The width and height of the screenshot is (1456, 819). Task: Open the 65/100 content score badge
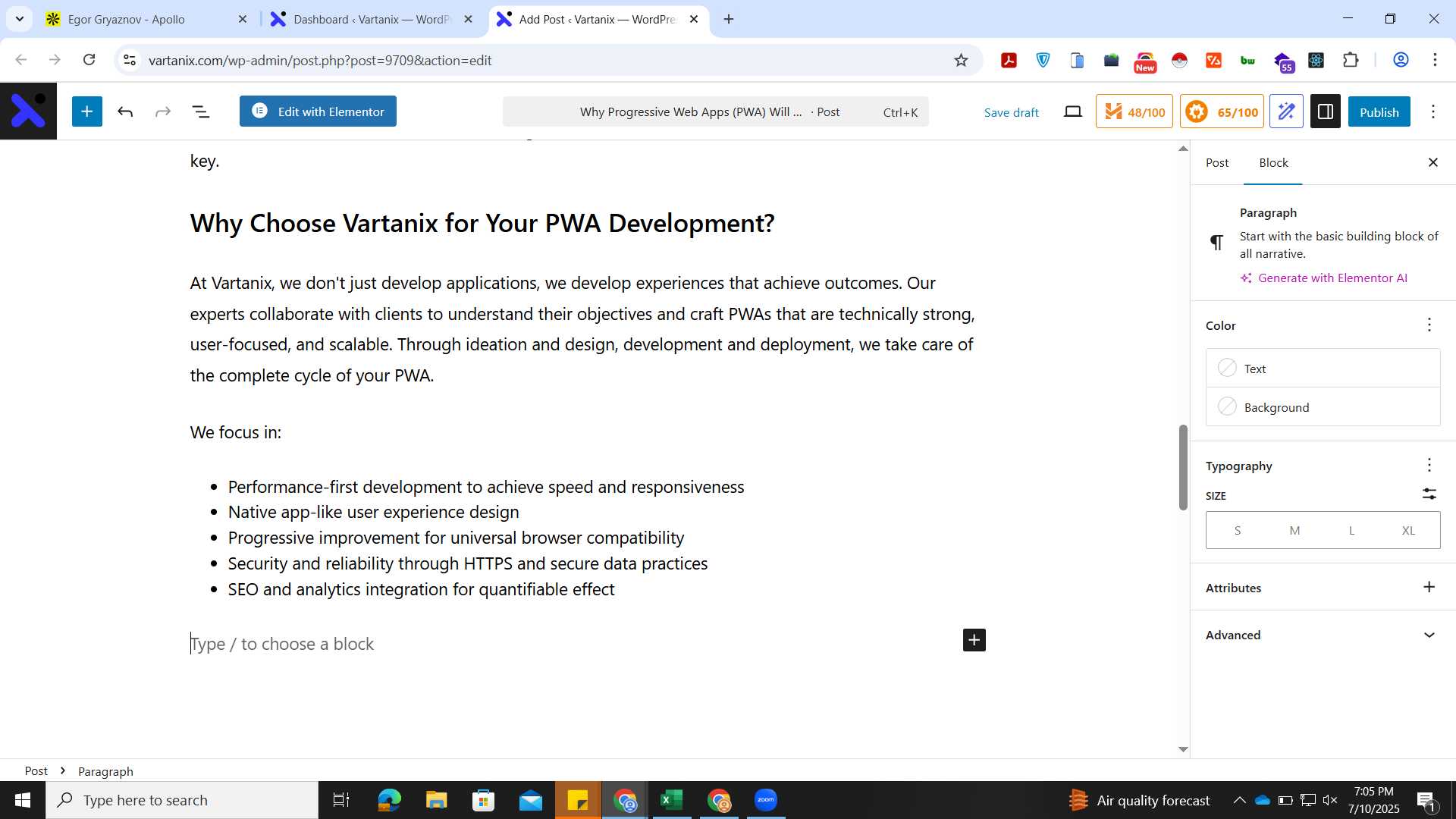[1222, 112]
